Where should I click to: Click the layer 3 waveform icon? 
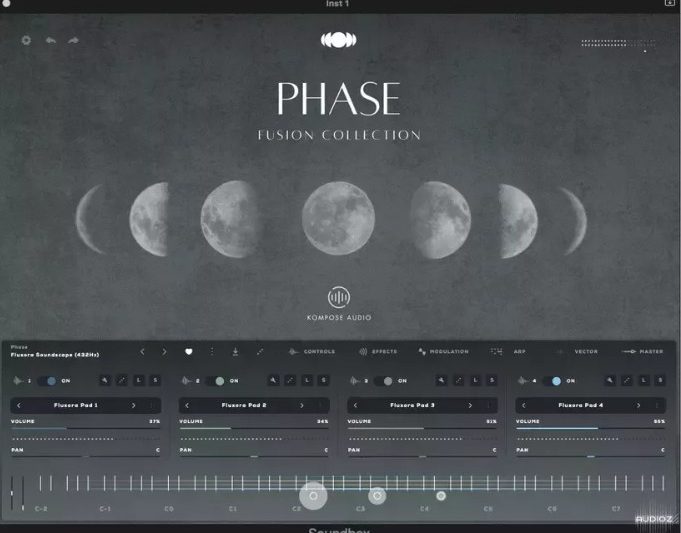(x=354, y=381)
